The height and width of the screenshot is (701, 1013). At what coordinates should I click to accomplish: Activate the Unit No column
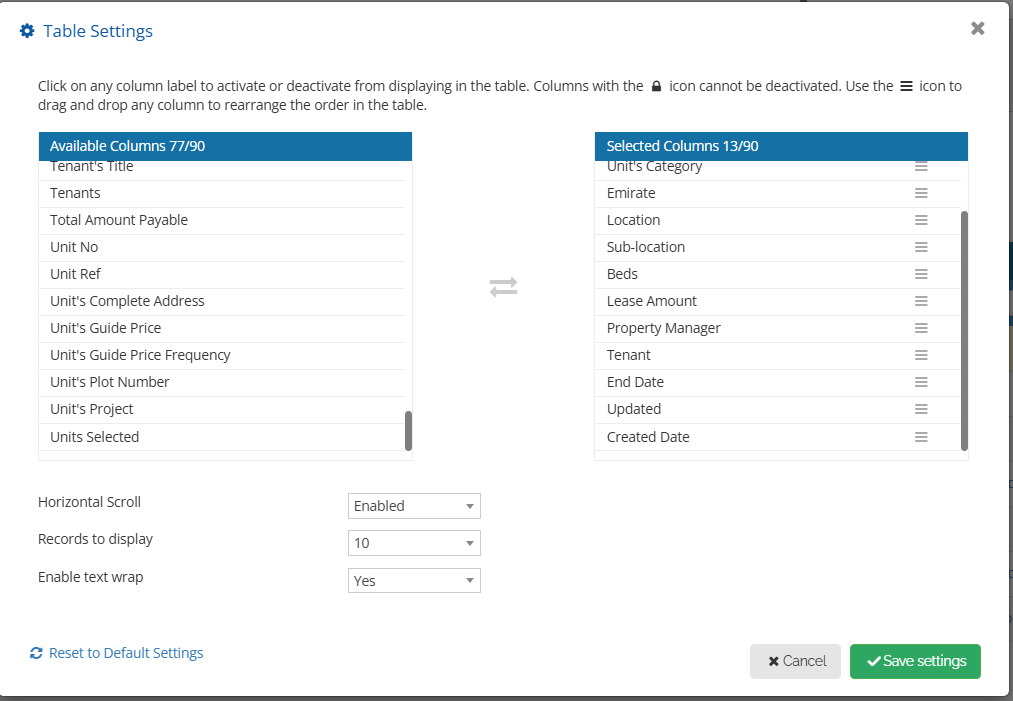74,247
